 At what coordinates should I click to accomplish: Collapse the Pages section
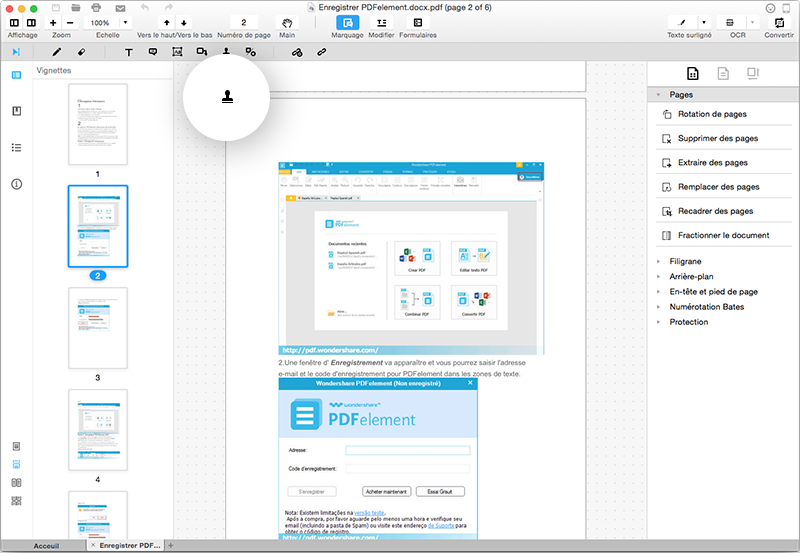[x=658, y=95]
